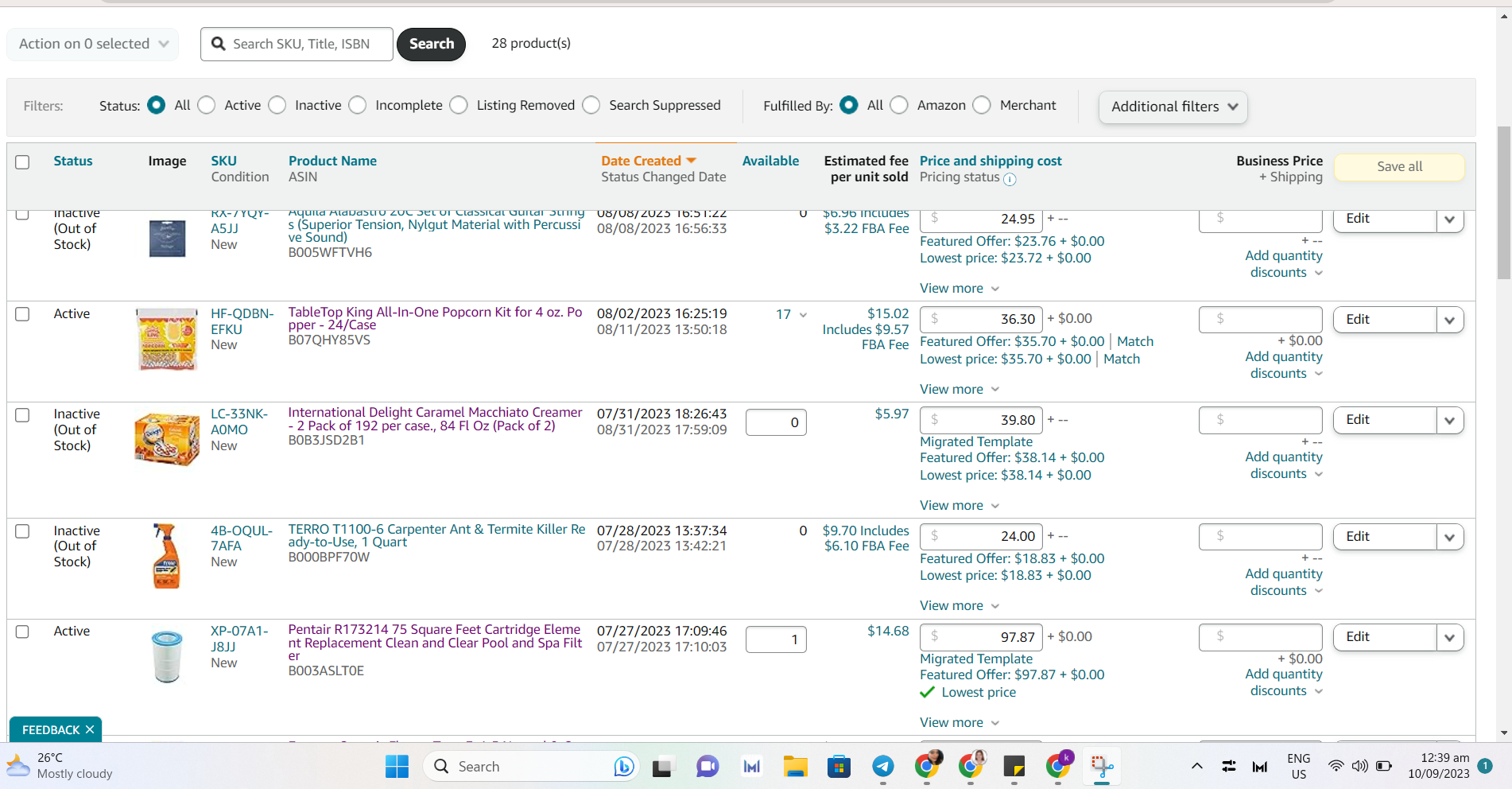Open Microsoft Store from the taskbar

tap(839, 766)
